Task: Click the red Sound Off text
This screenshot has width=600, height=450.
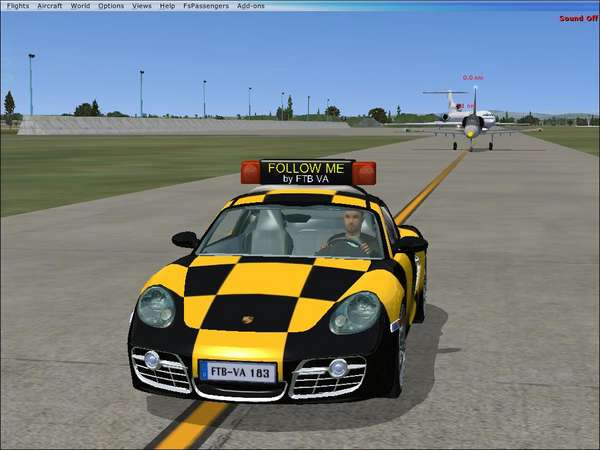Action: (x=578, y=18)
